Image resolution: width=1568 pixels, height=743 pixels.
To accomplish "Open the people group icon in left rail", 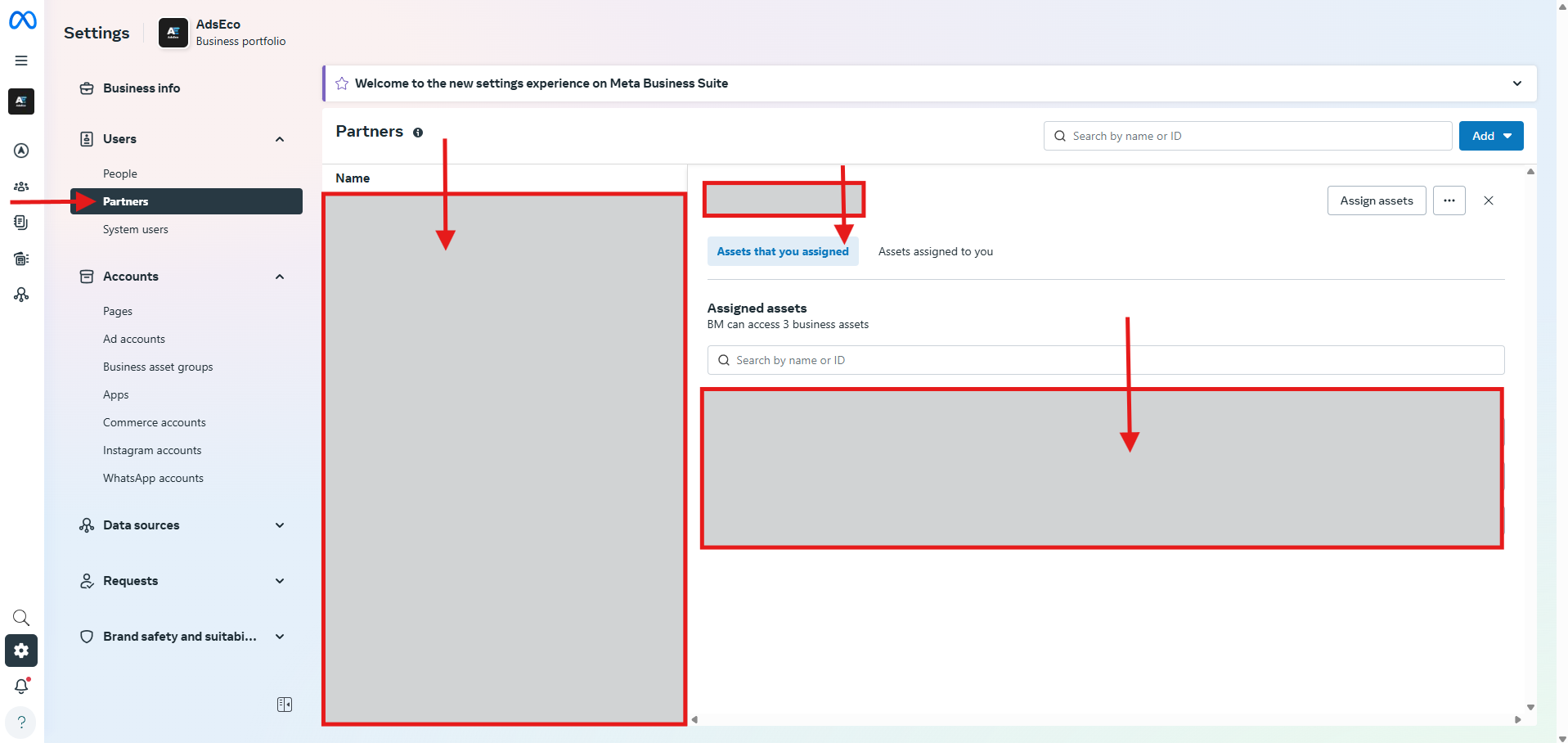I will point(21,187).
